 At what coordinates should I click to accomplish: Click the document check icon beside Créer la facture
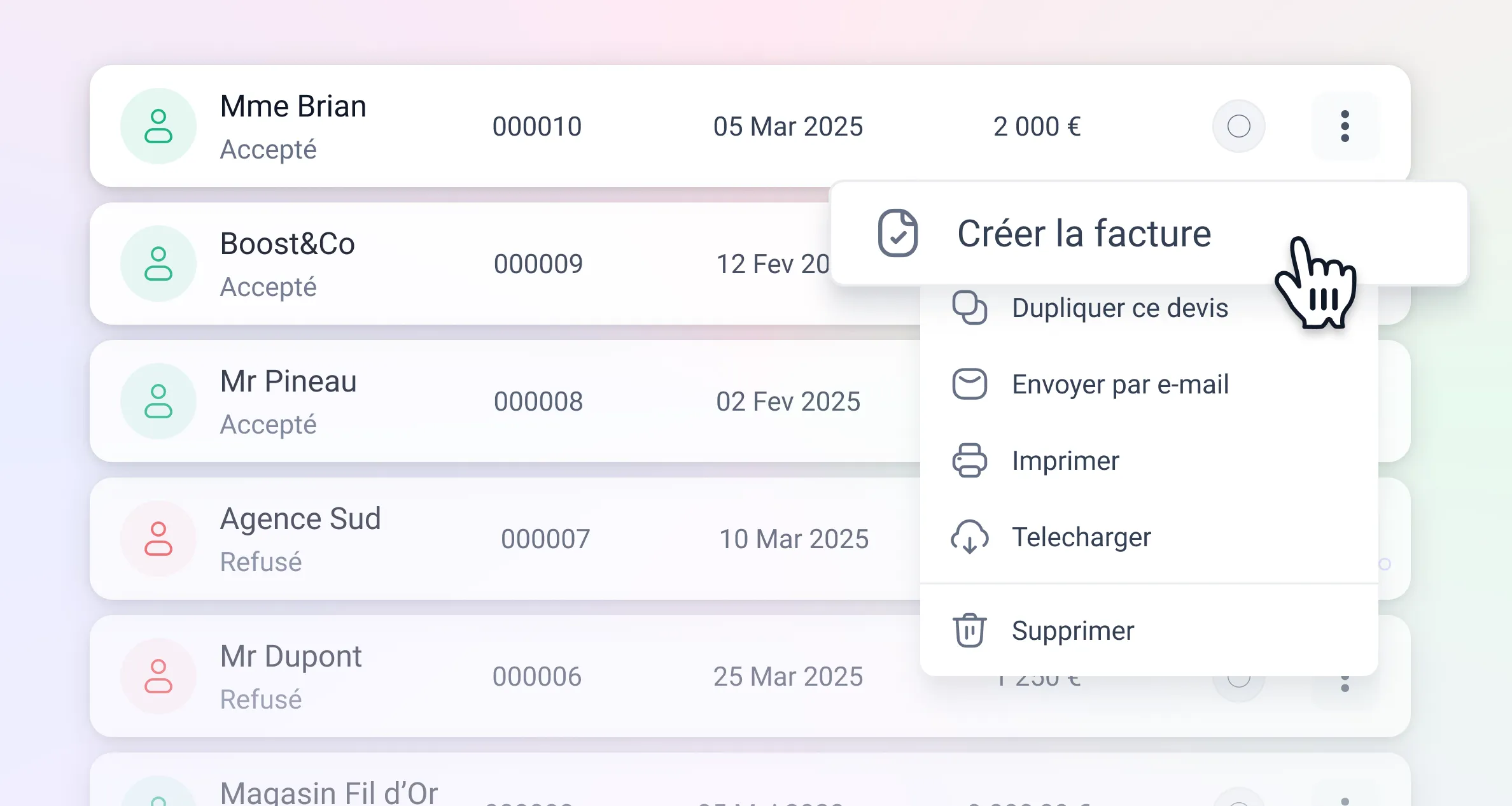(898, 233)
